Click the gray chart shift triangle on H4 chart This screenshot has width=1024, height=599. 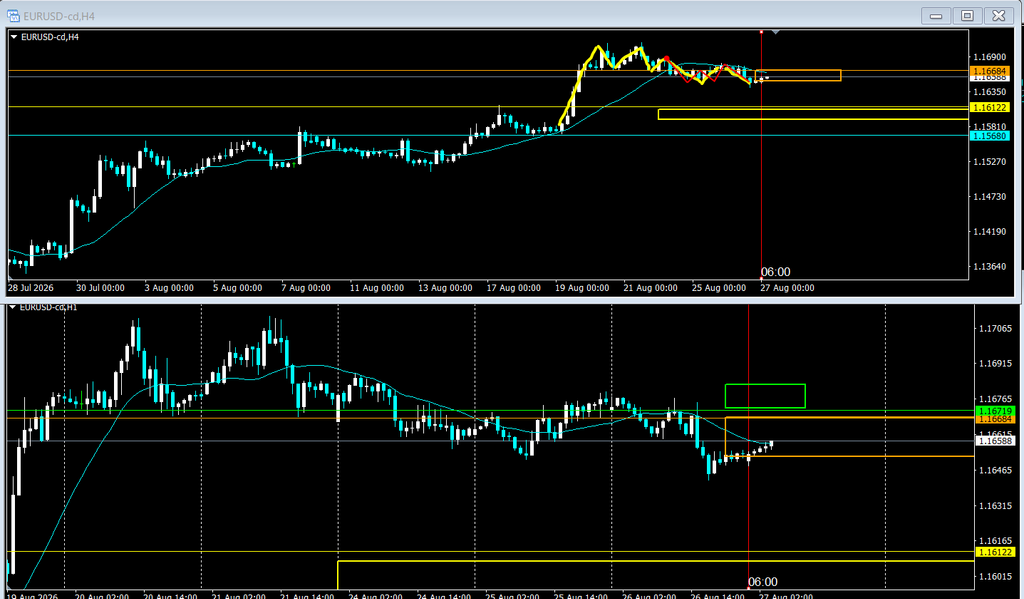(775, 32)
